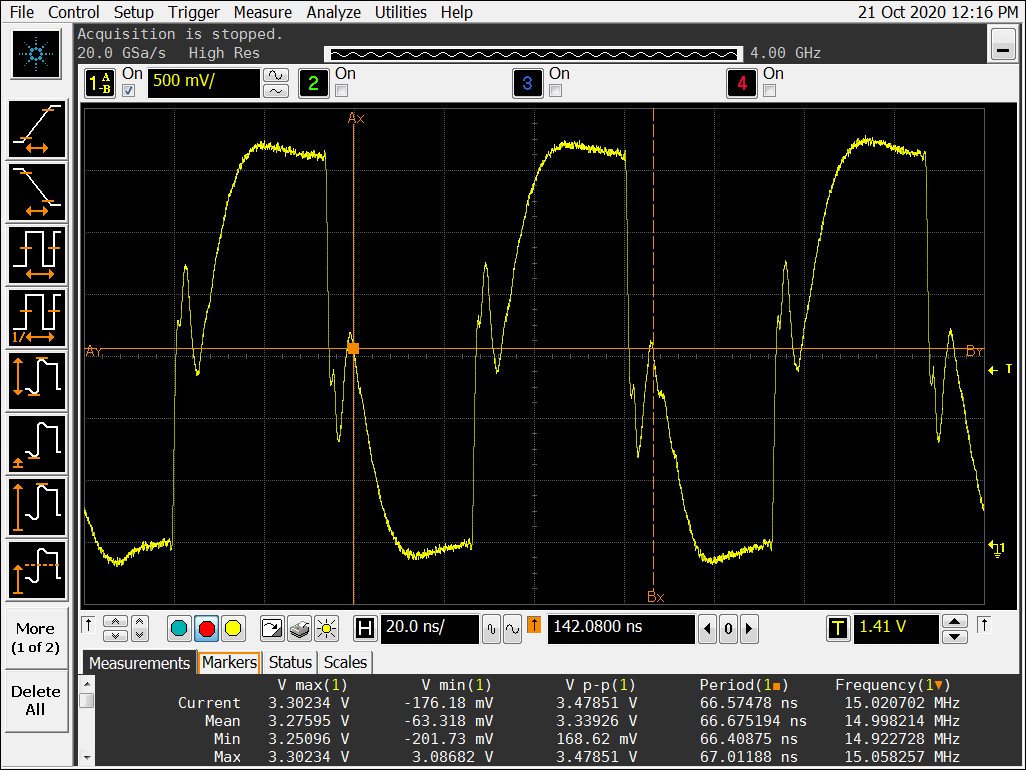The width and height of the screenshot is (1026, 770).
Task: Open the Analyze menu
Action: coord(334,12)
